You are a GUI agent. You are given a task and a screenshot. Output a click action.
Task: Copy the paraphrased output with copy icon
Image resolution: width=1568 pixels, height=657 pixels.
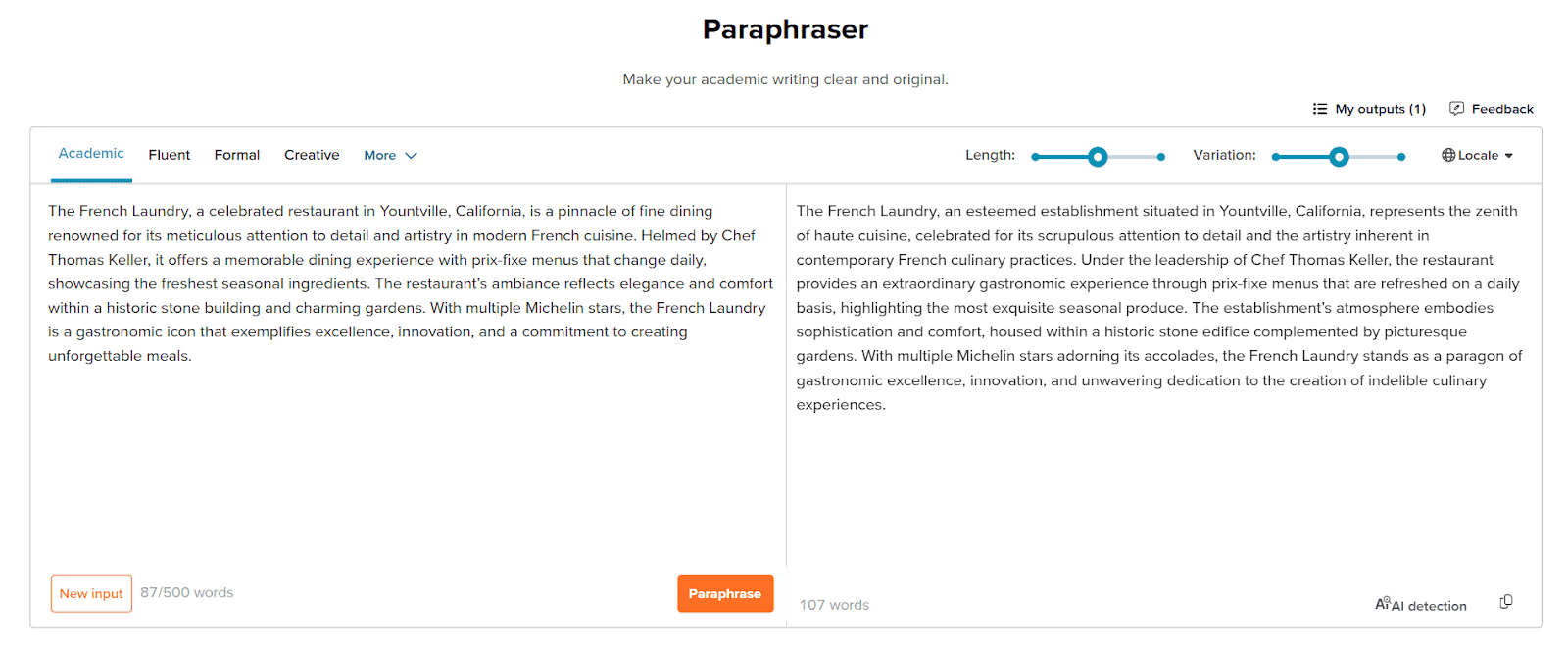tap(1506, 602)
